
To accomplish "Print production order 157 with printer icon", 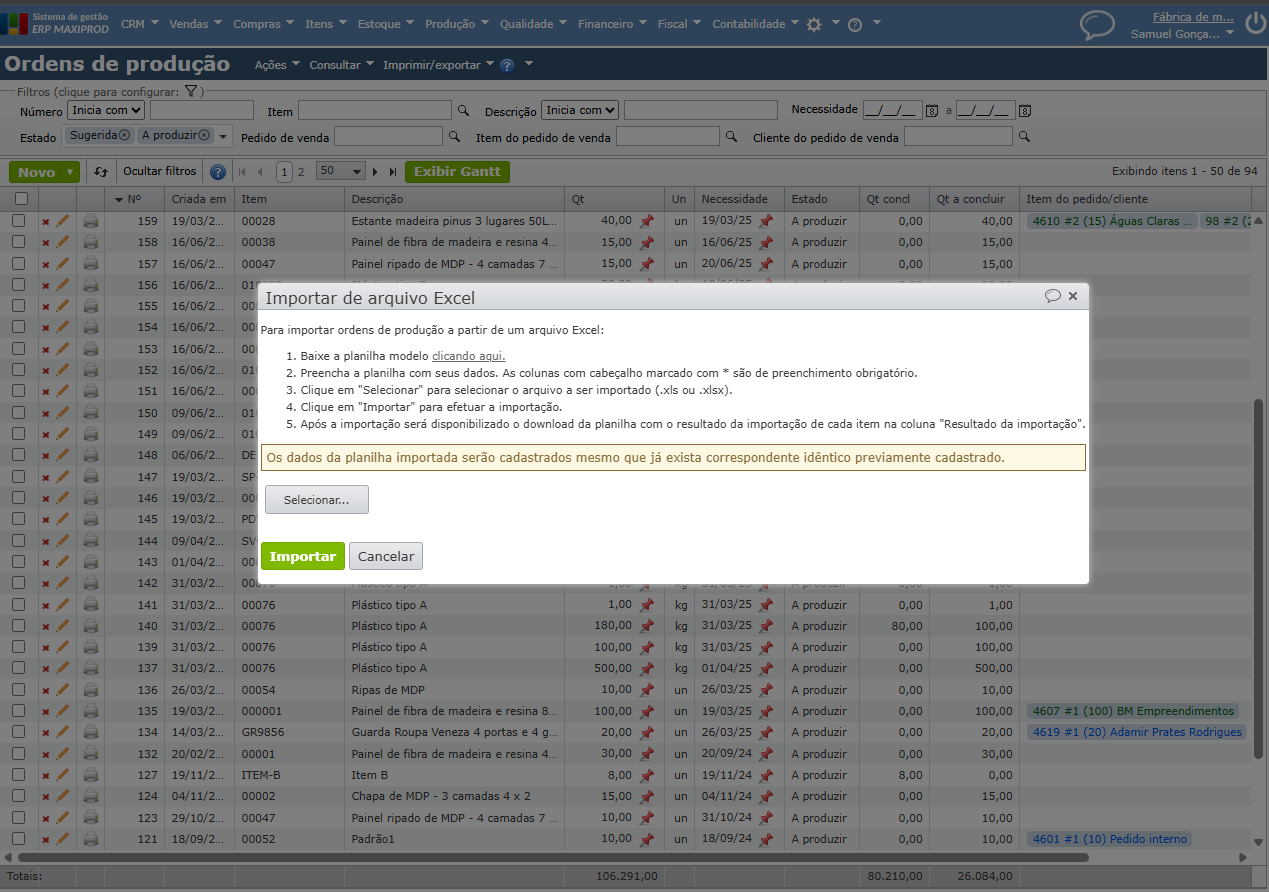I will [x=91, y=263].
